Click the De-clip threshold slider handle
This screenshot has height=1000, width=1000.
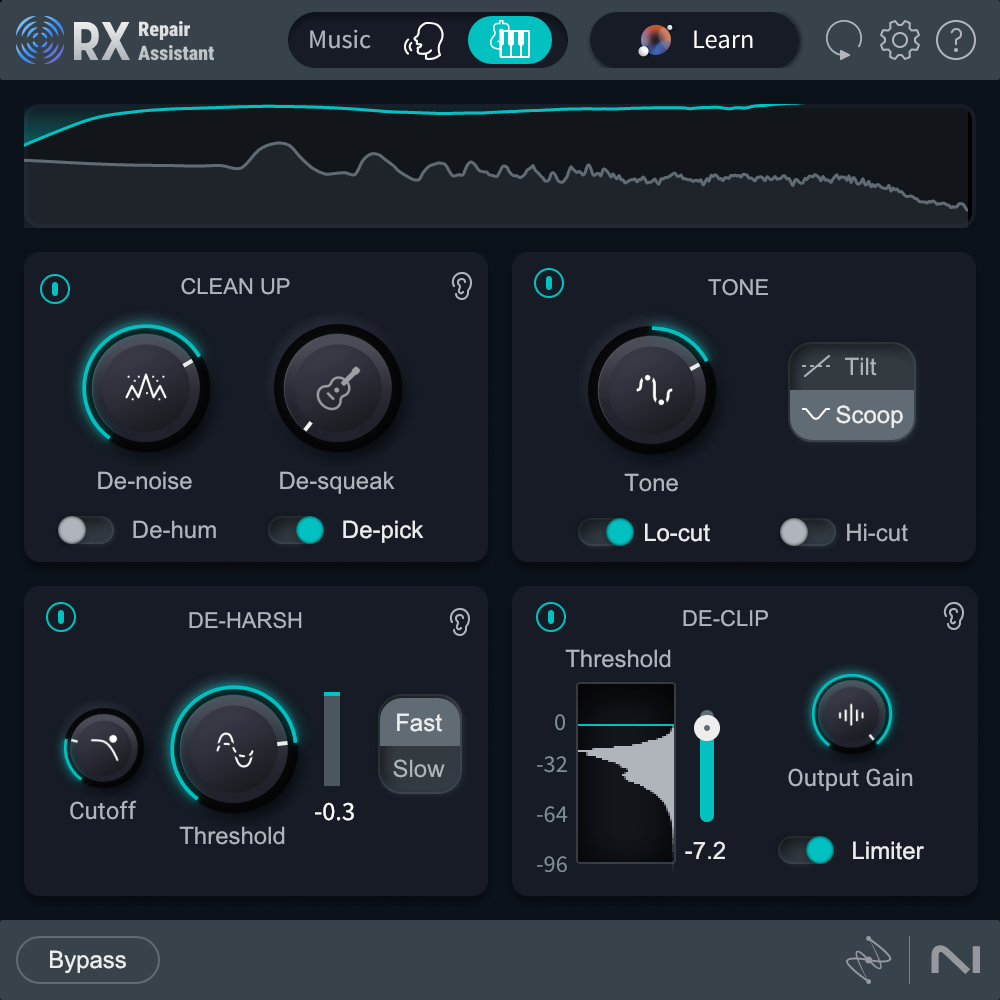point(707,727)
